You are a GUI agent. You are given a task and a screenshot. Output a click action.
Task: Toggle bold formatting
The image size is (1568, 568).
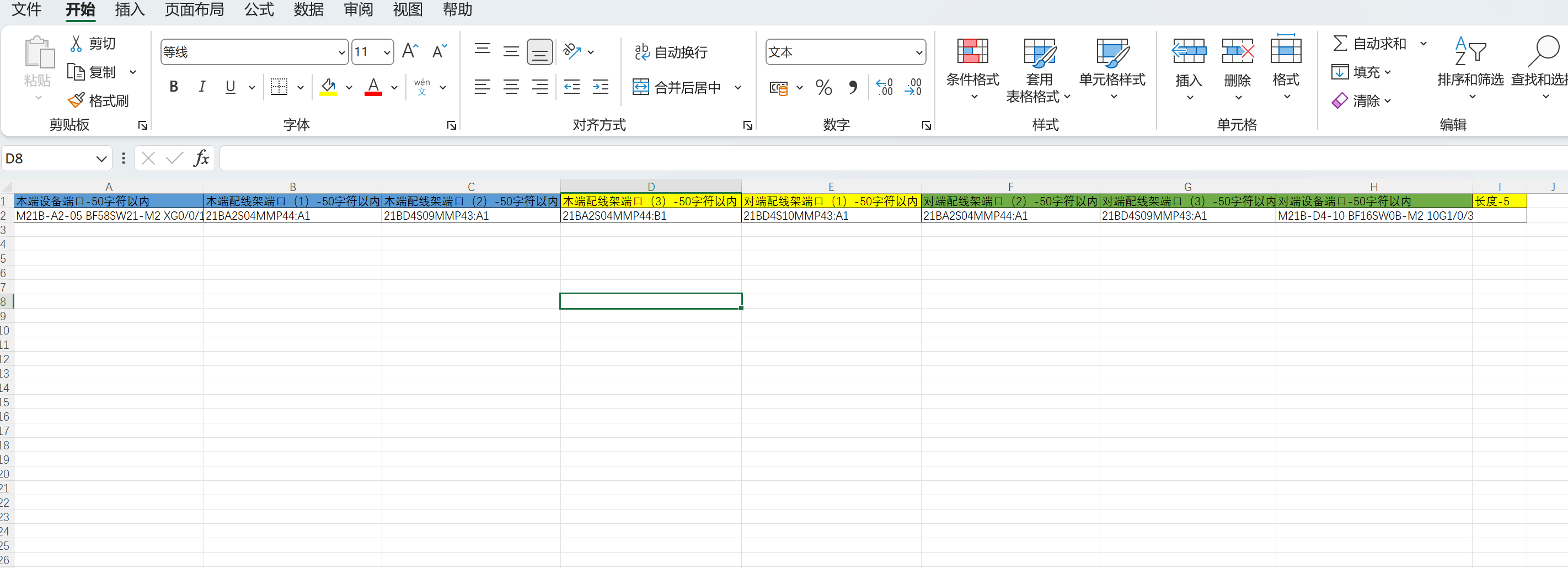pos(174,87)
